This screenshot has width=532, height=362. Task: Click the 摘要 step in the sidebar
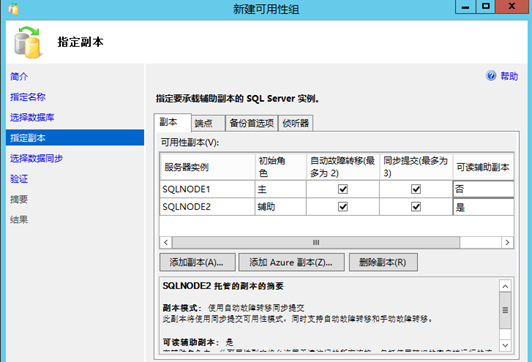coord(19,199)
